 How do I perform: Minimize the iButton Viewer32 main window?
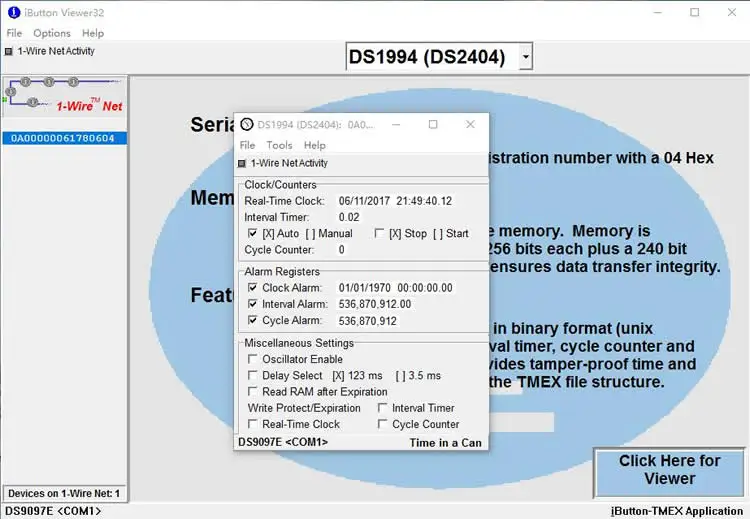click(x=658, y=12)
